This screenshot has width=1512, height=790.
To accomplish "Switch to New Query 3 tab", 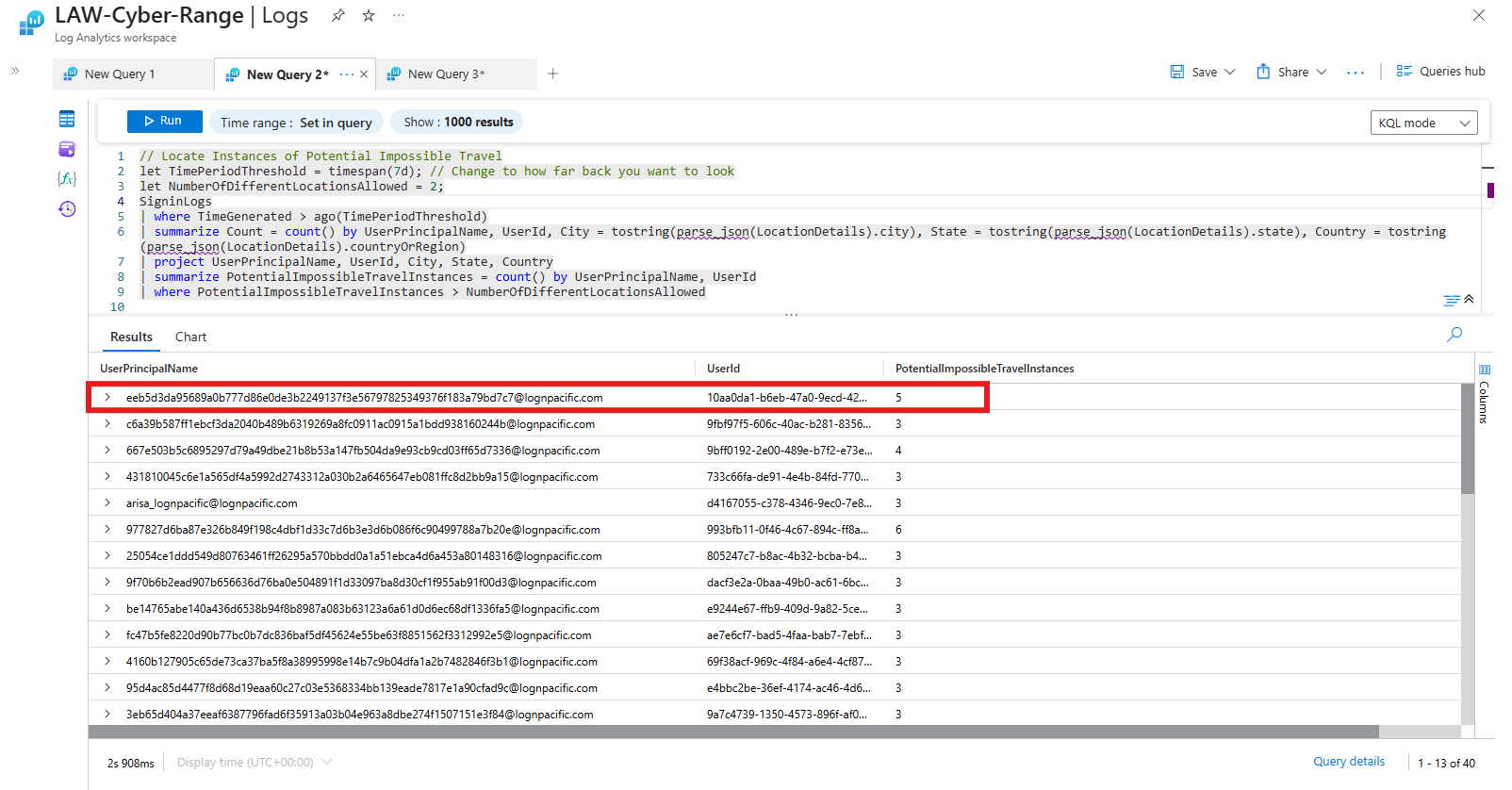I will point(446,74).
